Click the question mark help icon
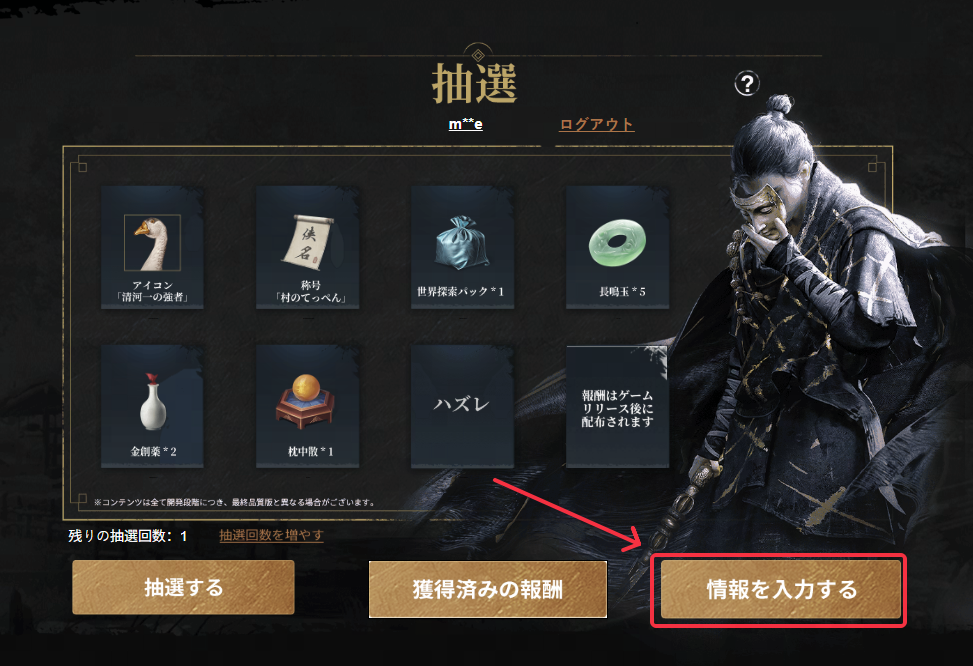 [x=747, y=83]
